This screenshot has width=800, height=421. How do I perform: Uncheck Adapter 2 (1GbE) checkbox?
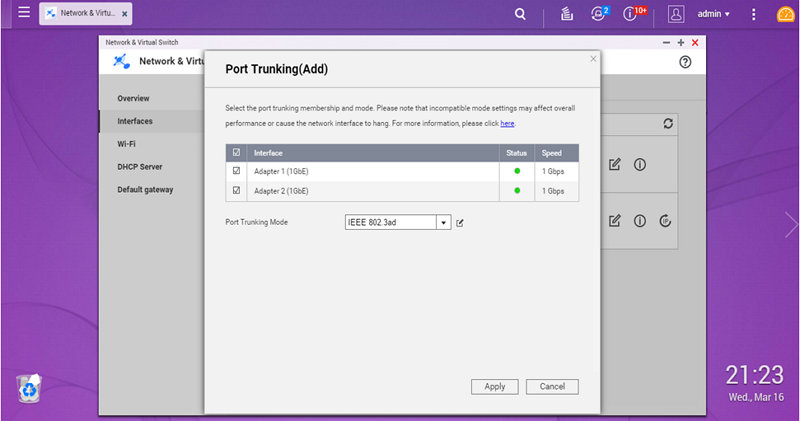(x=236, y=190)
